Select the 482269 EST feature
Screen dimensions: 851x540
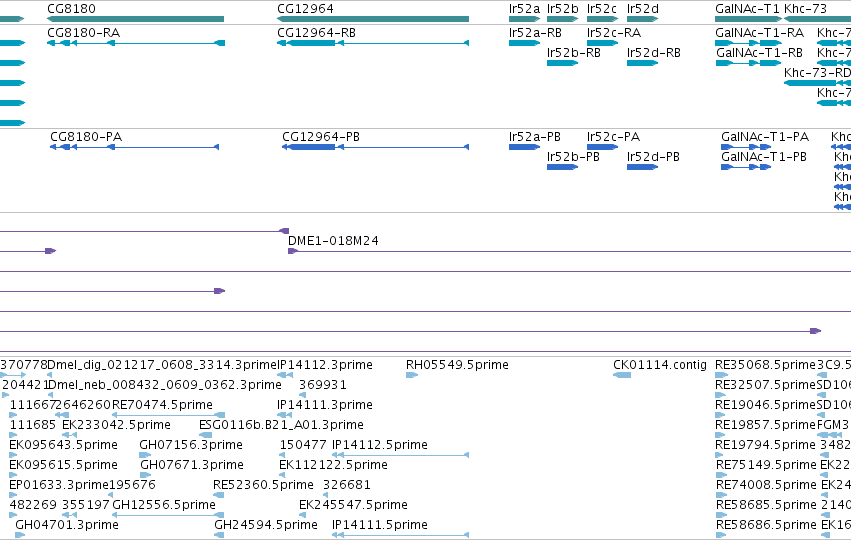(x=13, y=515)
